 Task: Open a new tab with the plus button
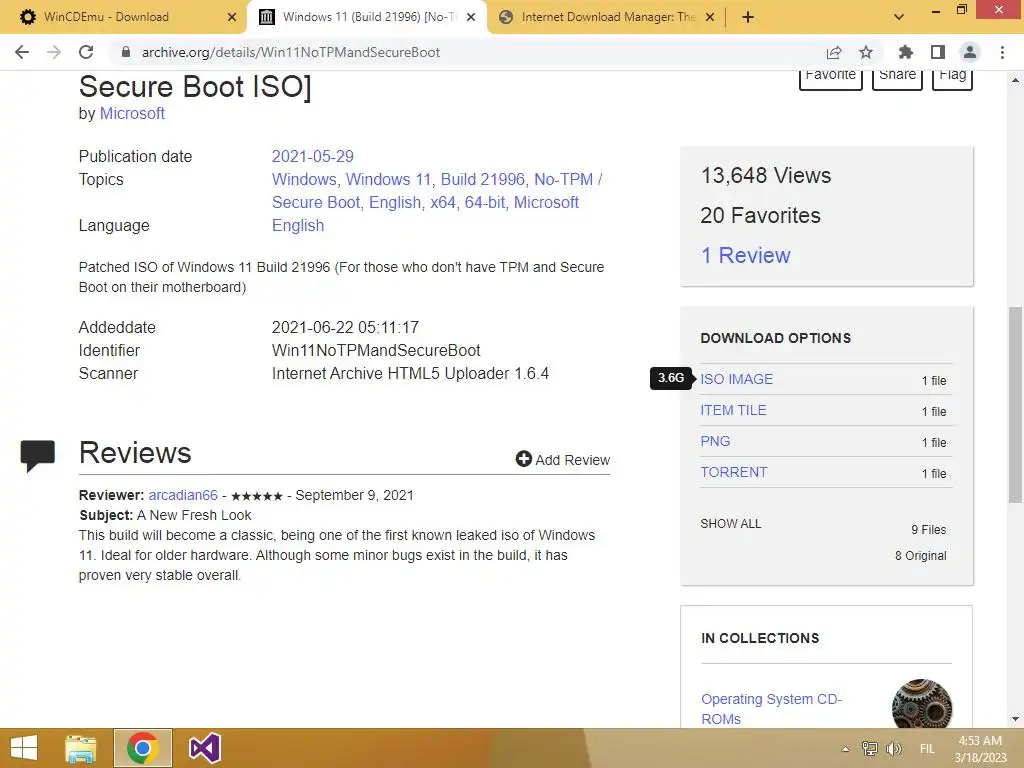point(748,17)
